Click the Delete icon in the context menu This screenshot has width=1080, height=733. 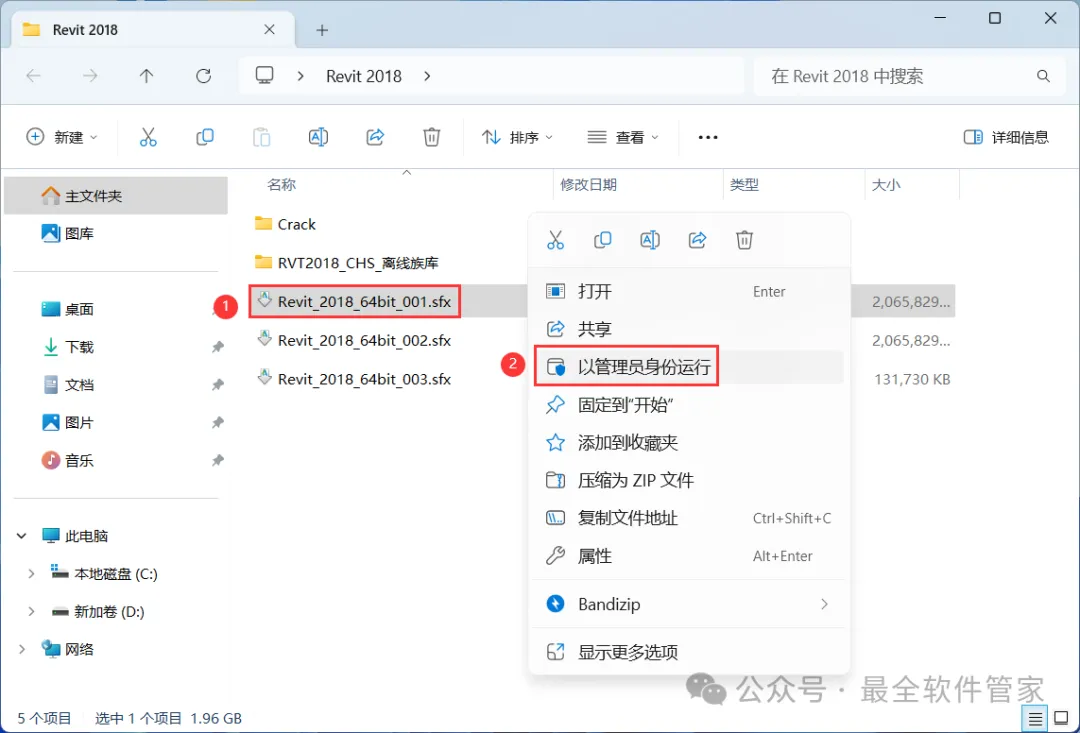tap(744, 240)
